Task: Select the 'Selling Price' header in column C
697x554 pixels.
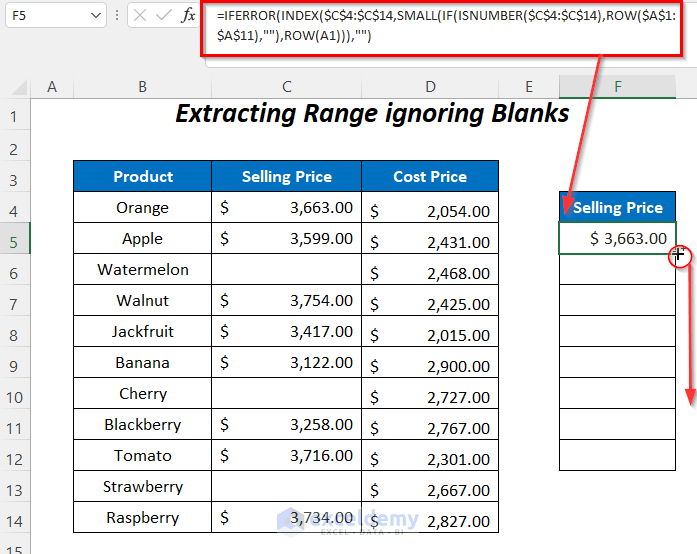Action: pyautogui.click(x=287, y=177)
